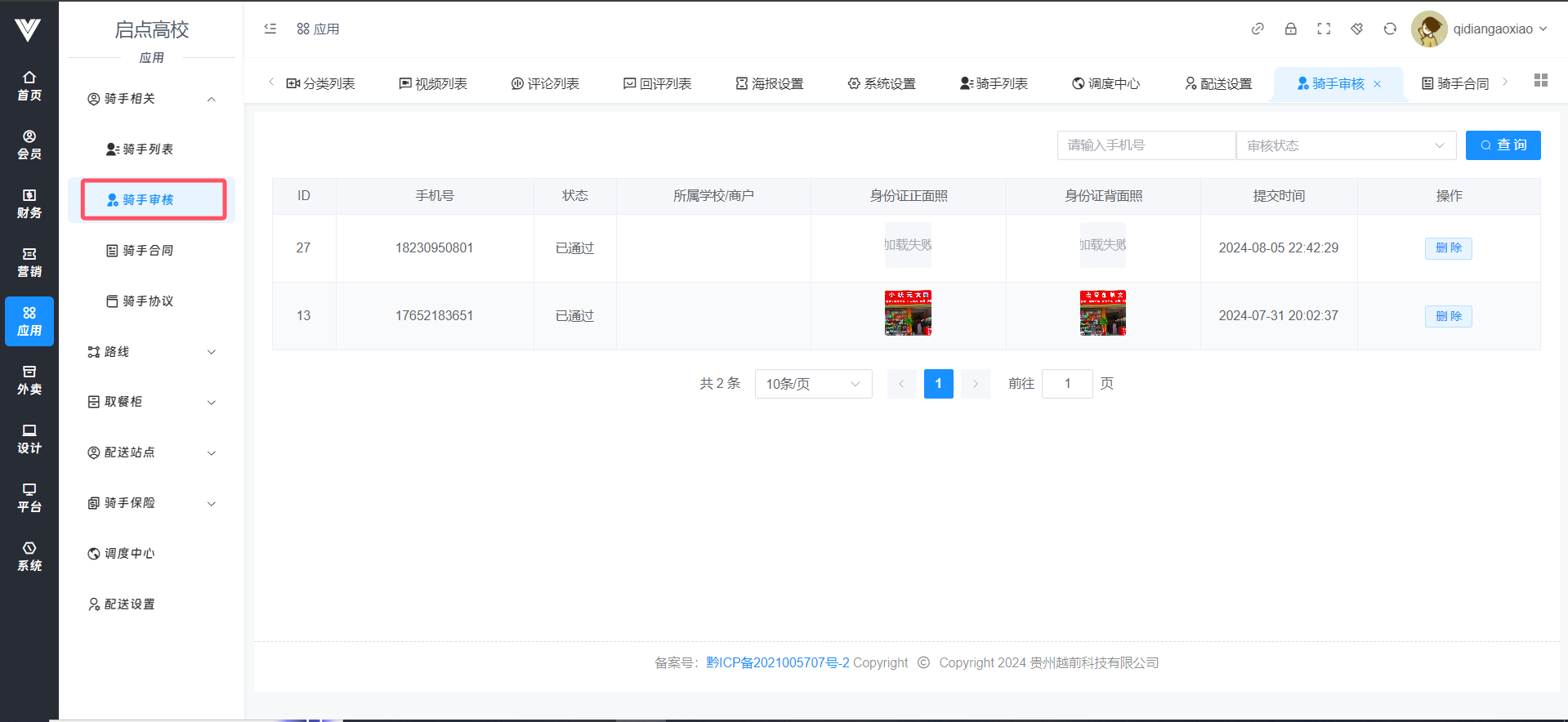The image size is (1568, 722).
Task: Open 外卖 section in left navigation
Action: tap(29, 380)
